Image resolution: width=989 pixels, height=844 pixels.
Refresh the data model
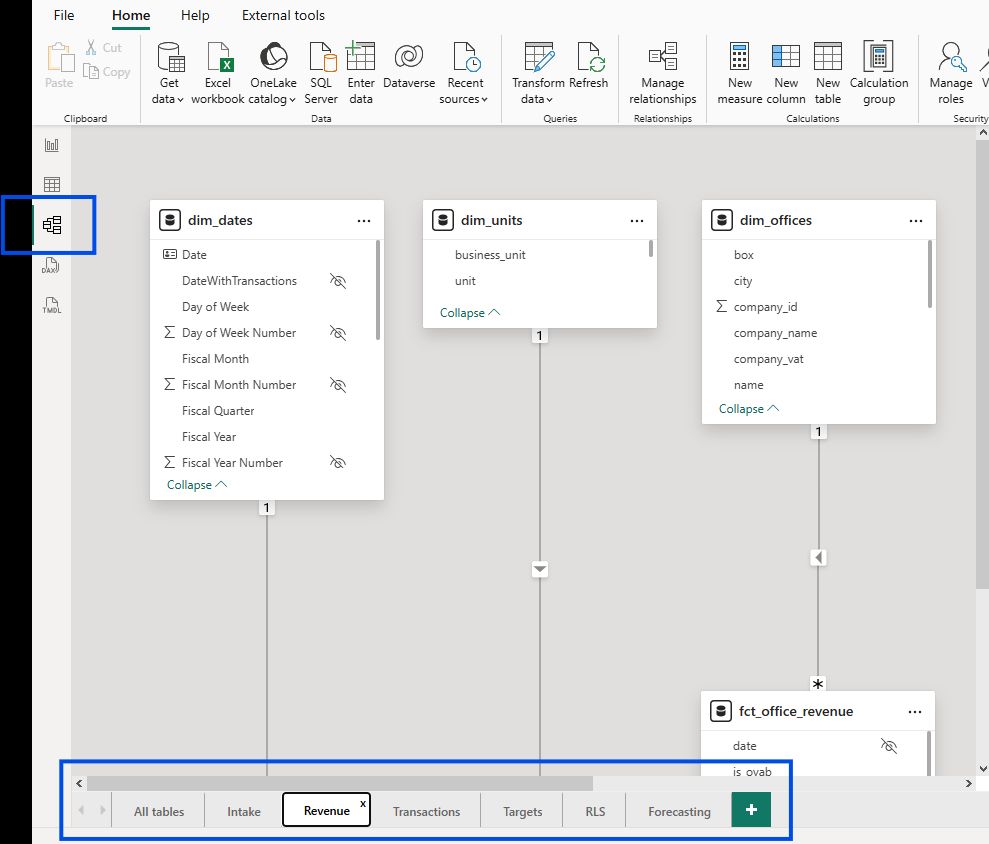pos(588,66)
